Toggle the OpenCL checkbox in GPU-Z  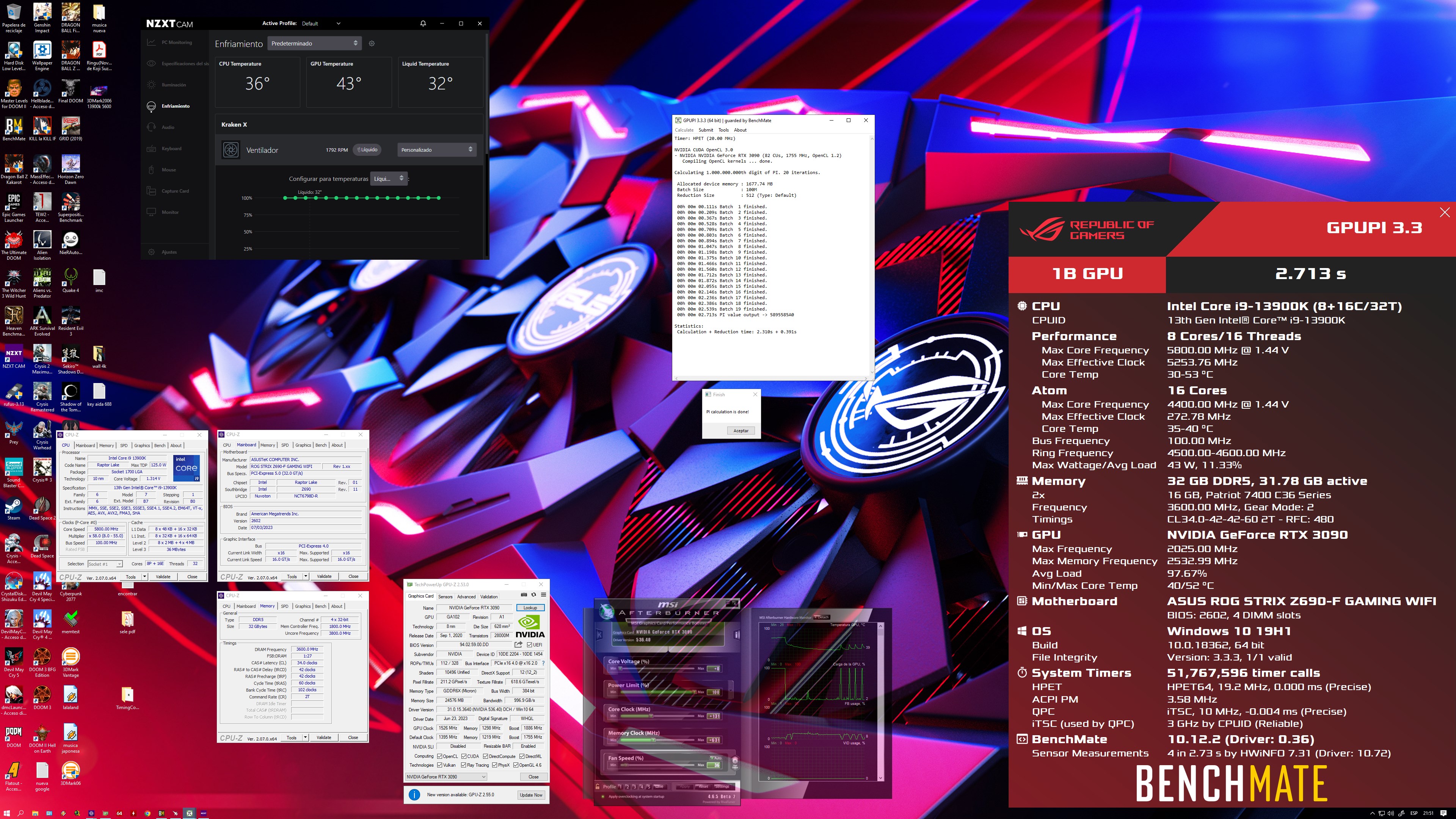[439, 756]
